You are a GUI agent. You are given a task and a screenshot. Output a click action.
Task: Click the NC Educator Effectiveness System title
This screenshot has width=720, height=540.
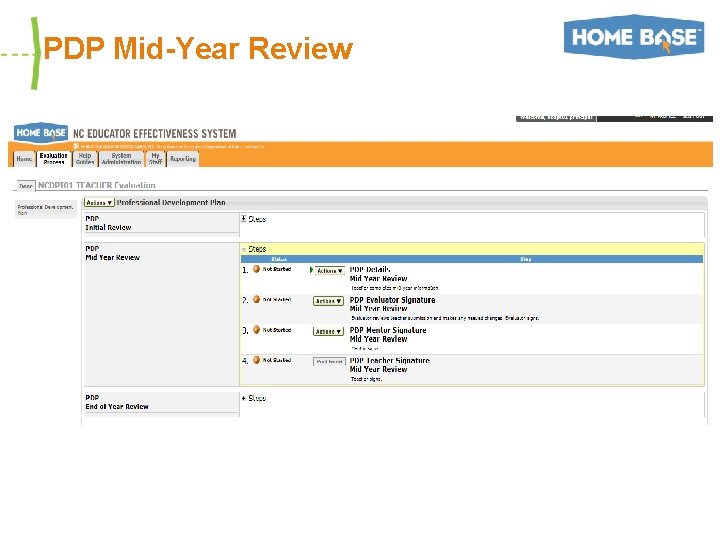point(154,134)
